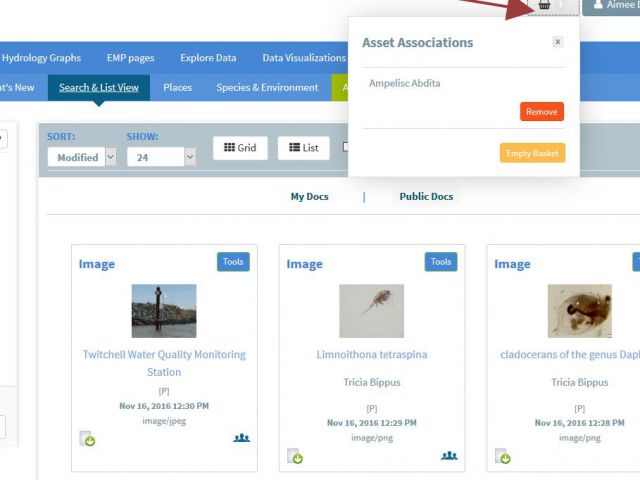
Task: Switch to Grid view
Action: coord(240,148)
